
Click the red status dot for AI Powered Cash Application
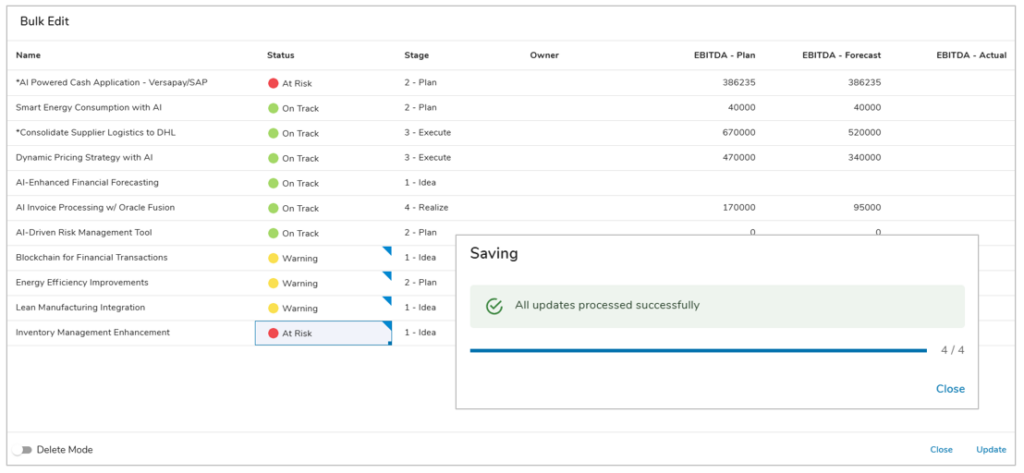pos(273,83)
